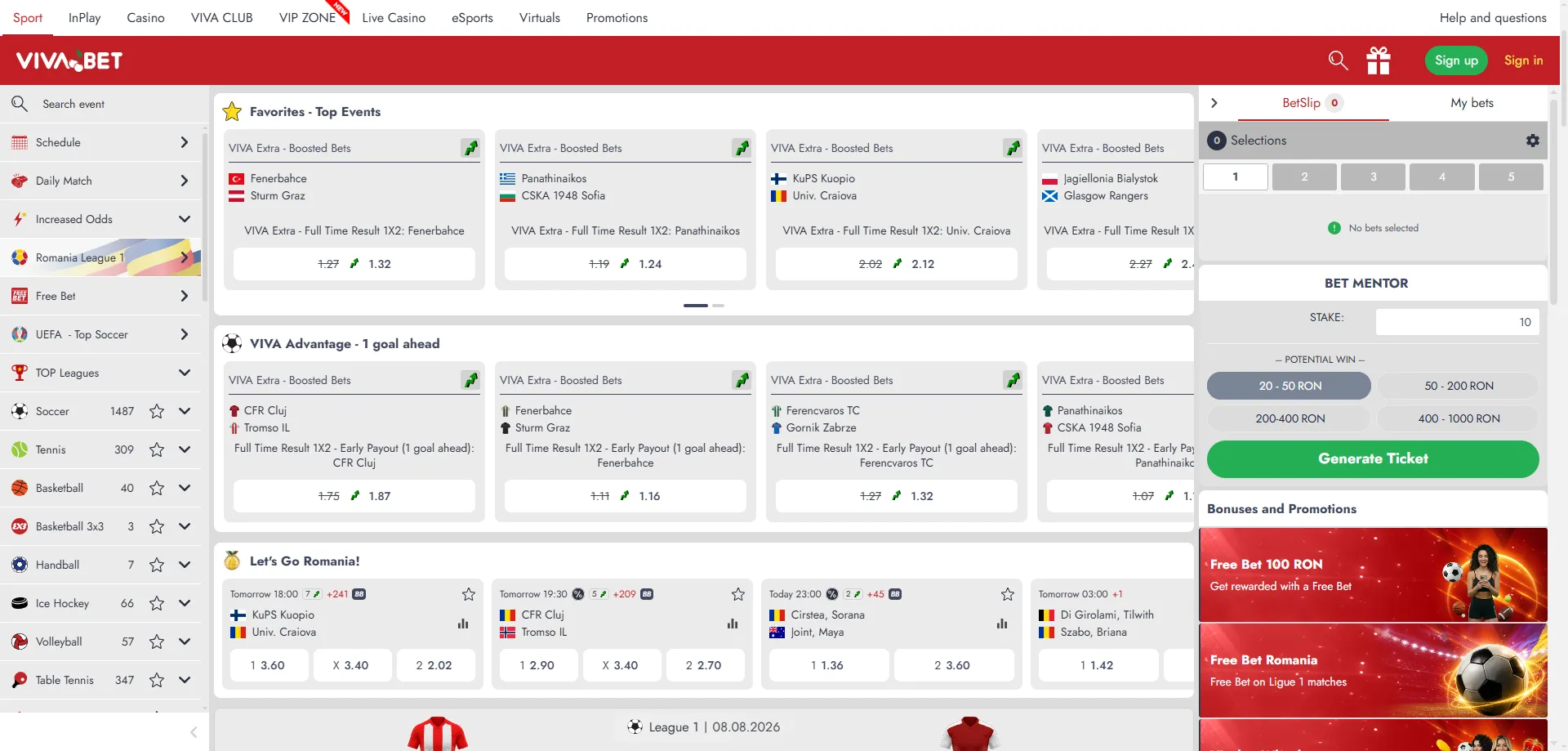Expand the TOP Leagues section

click(185, 373)
